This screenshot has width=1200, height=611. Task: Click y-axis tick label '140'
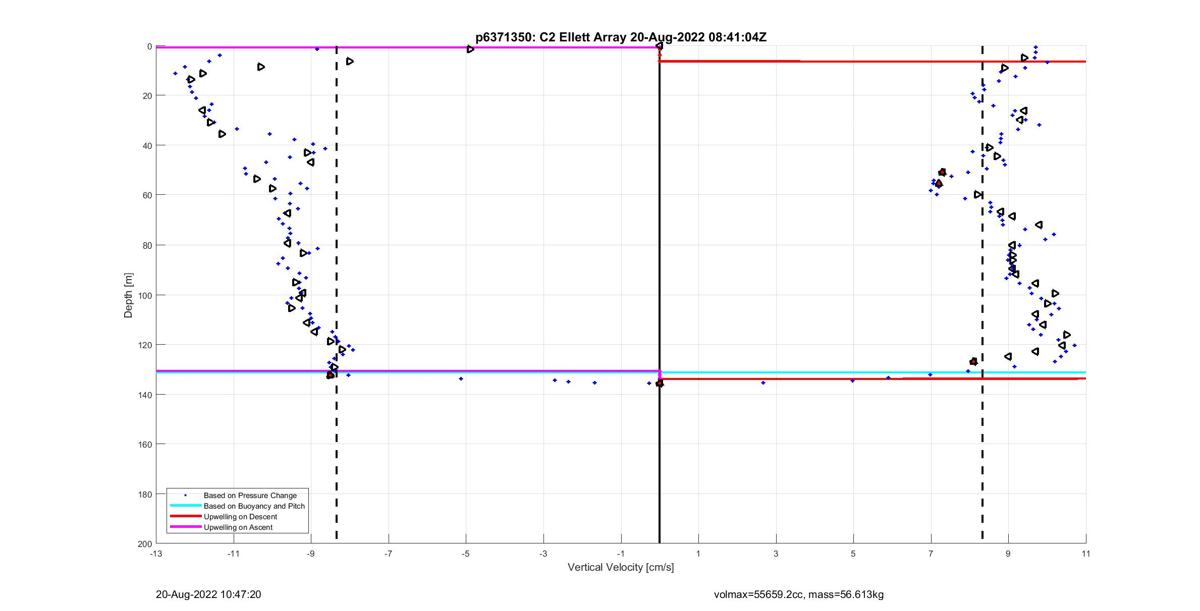click(144, 394)
